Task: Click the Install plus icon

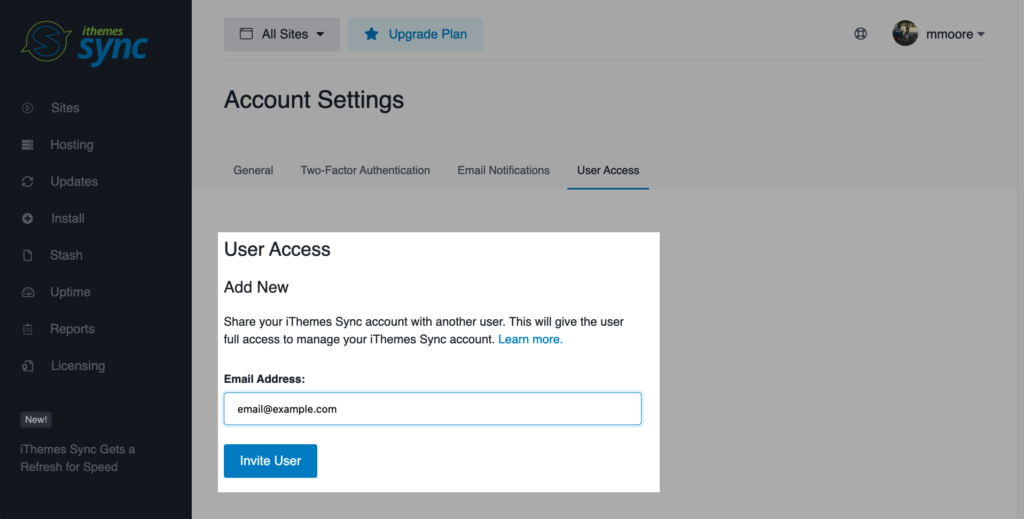Action: [28, 218]
